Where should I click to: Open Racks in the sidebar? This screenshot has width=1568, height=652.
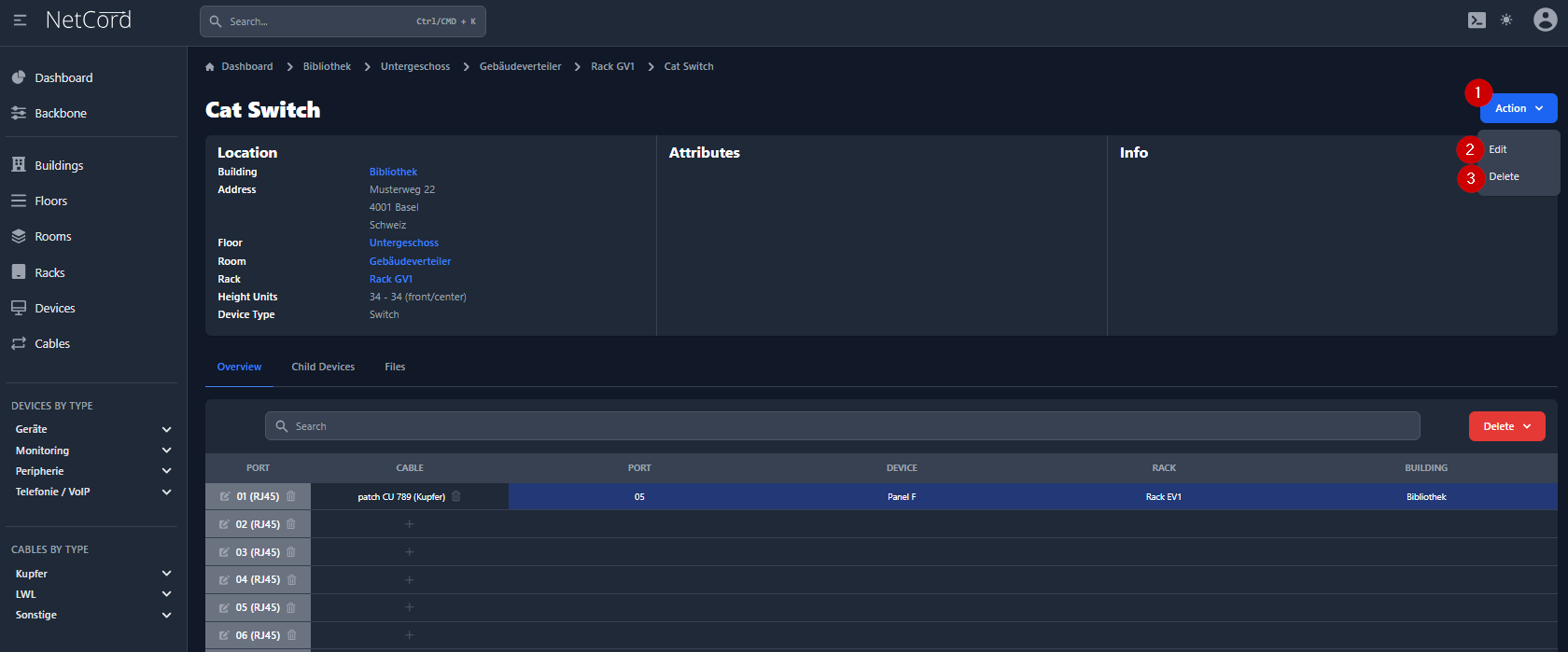(x=49, y=273)
